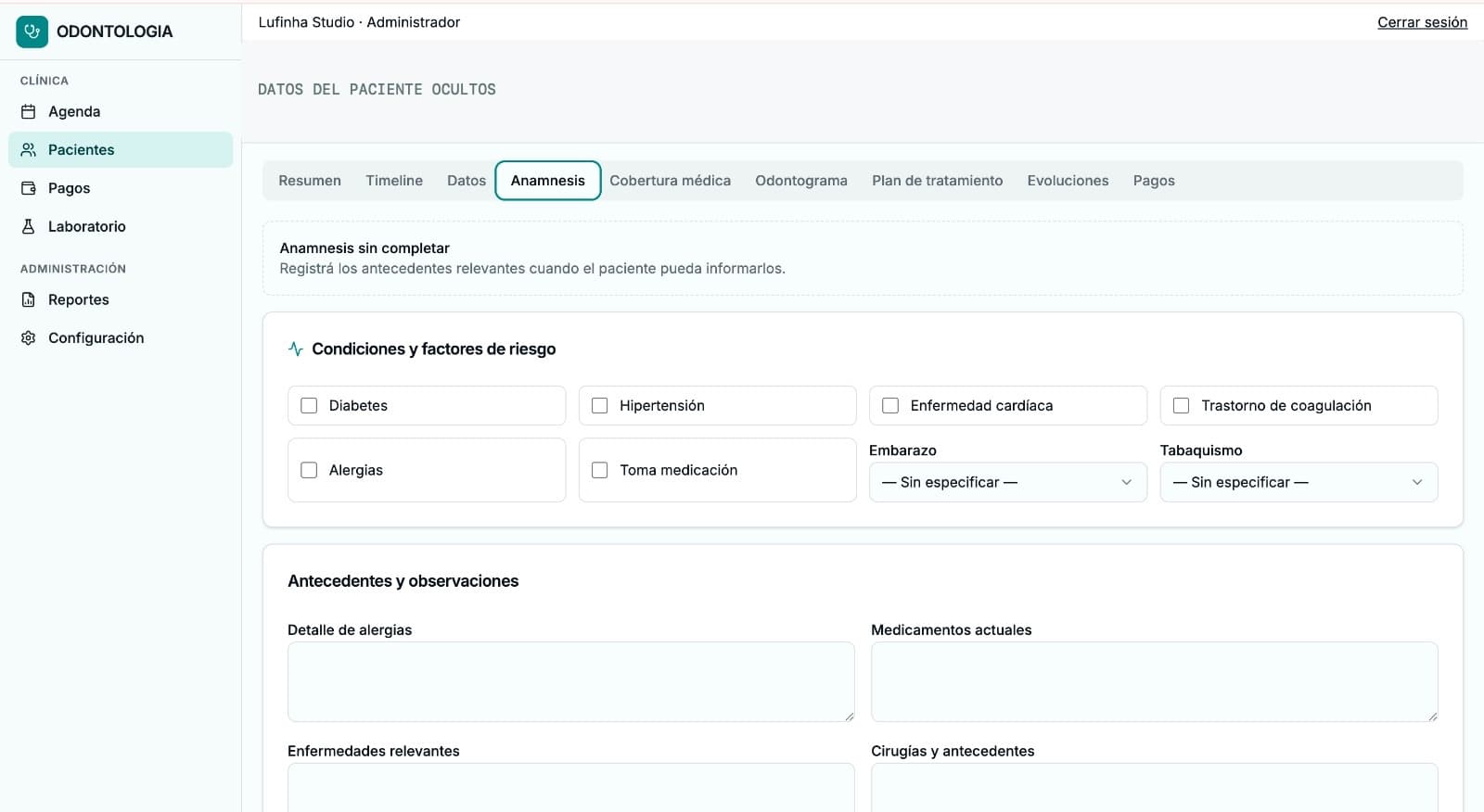Click the pulse icon beside Condiciones y factores
Screen dimensions: 1484x812
296,349
